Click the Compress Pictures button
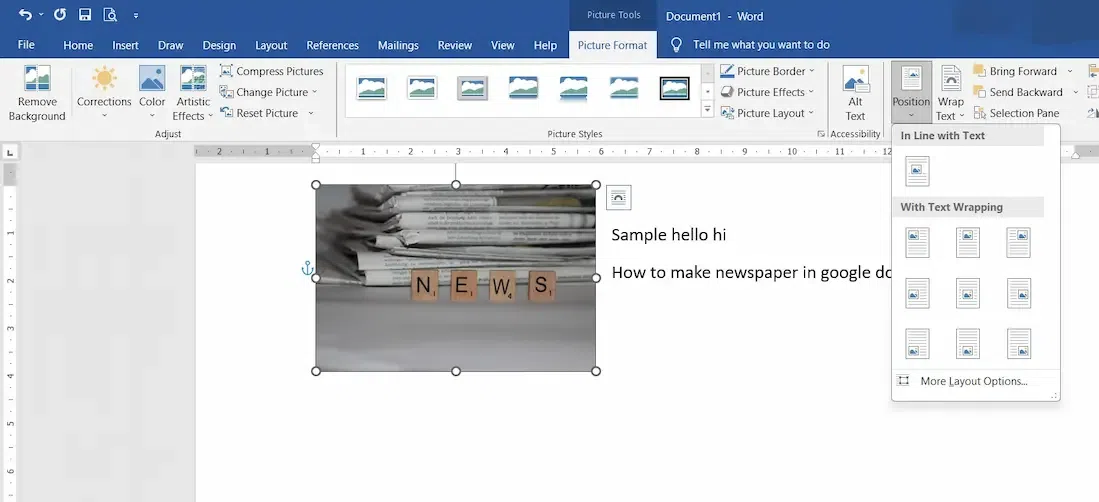1099x502 pixels. point(271,71)
